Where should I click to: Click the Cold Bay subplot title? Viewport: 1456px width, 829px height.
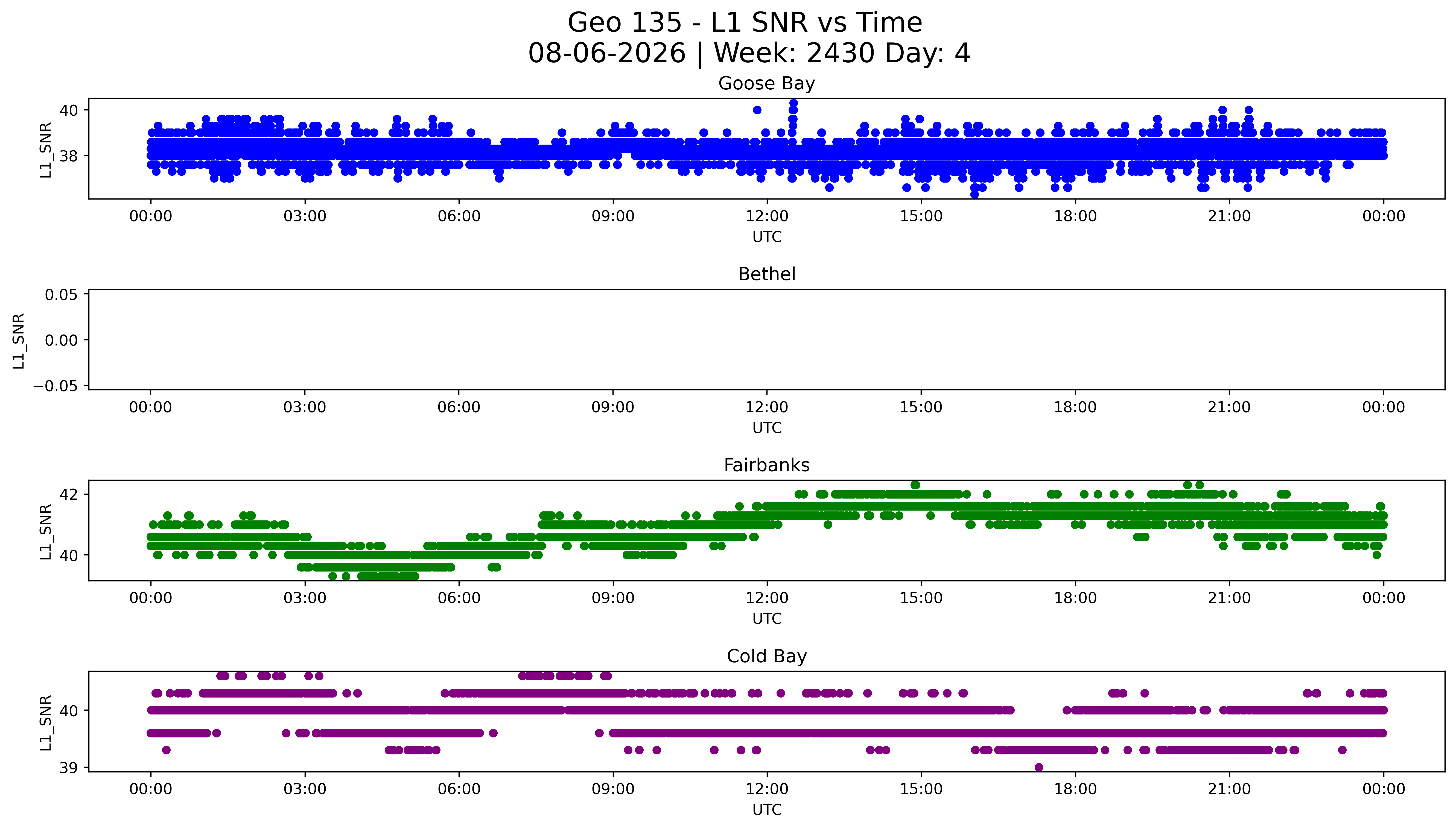tap(766, 656)
